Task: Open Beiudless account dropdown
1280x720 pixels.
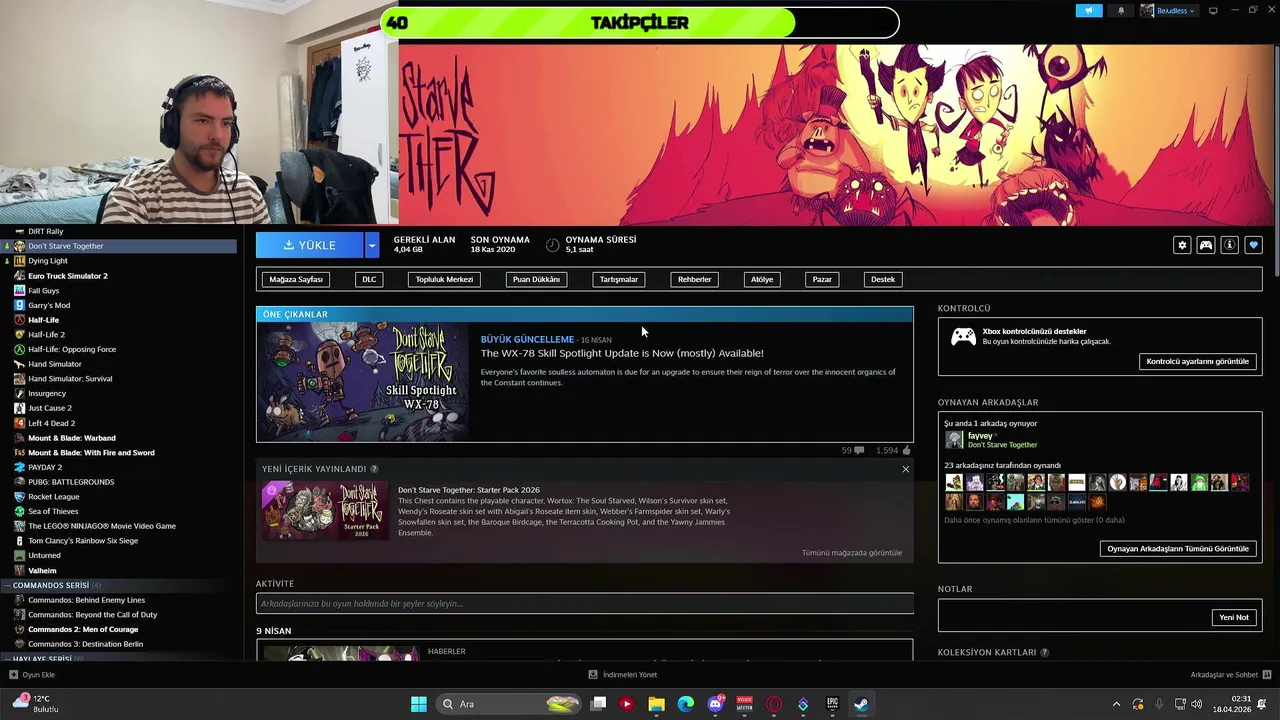Action: click(1167, 10)
